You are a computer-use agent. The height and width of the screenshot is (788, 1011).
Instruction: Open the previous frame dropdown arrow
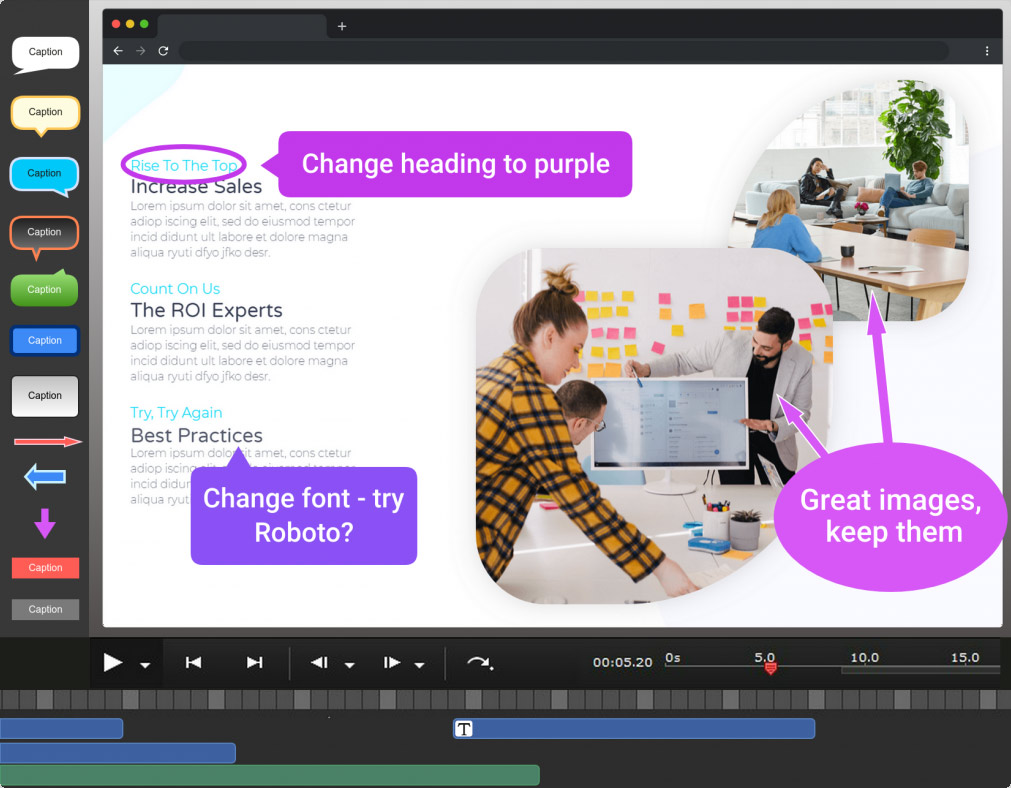coord(350,665)
